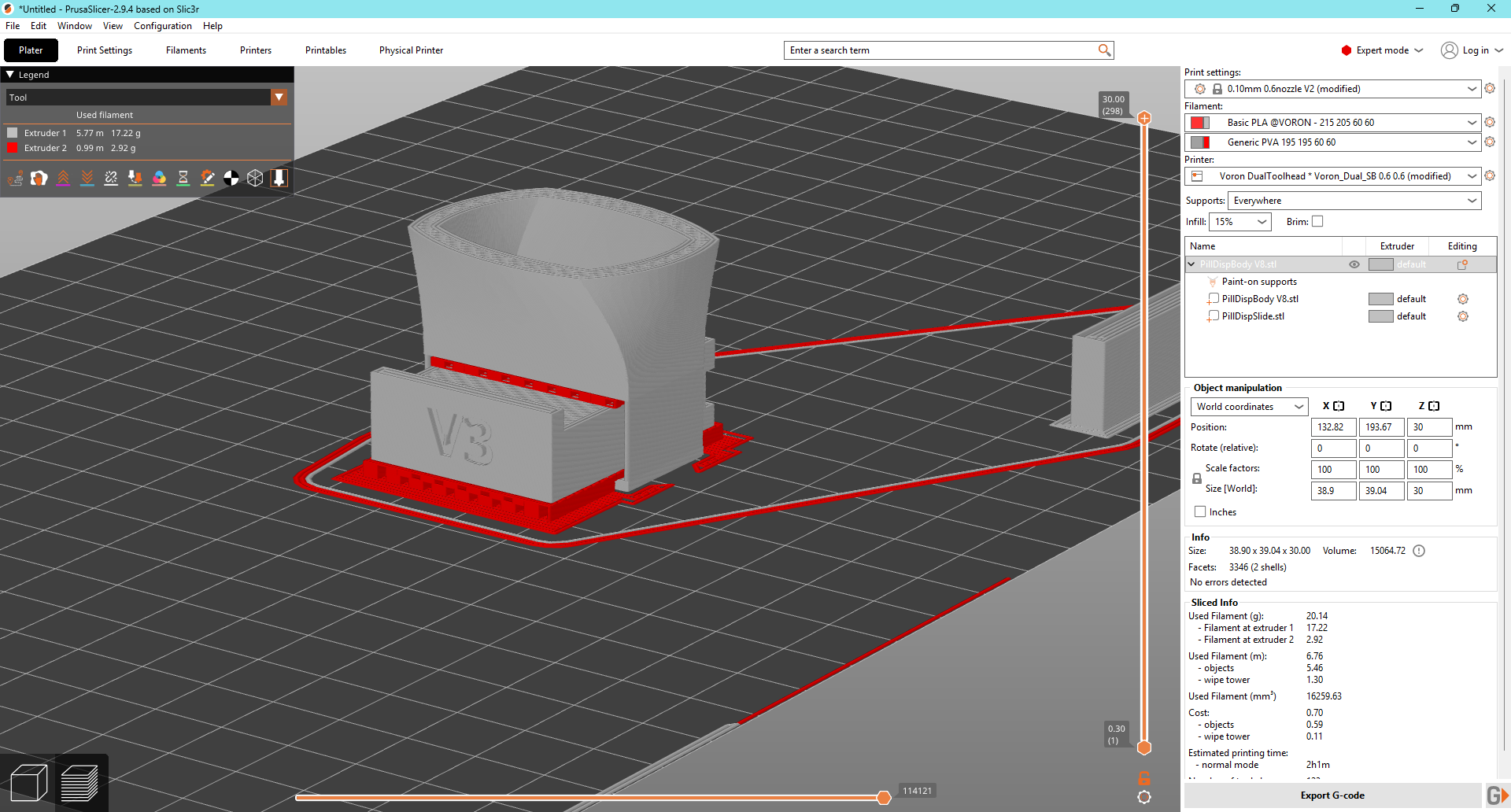Open the Configuration menu

[x=162, y=26]
